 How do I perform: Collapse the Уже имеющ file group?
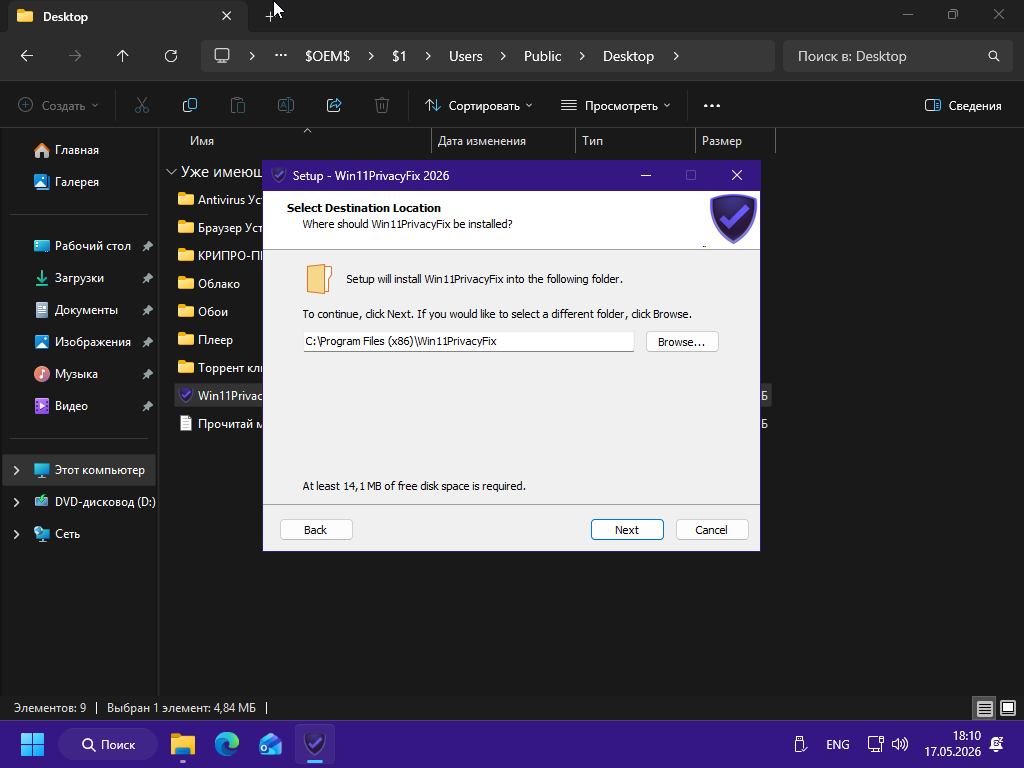coord(171,172)
